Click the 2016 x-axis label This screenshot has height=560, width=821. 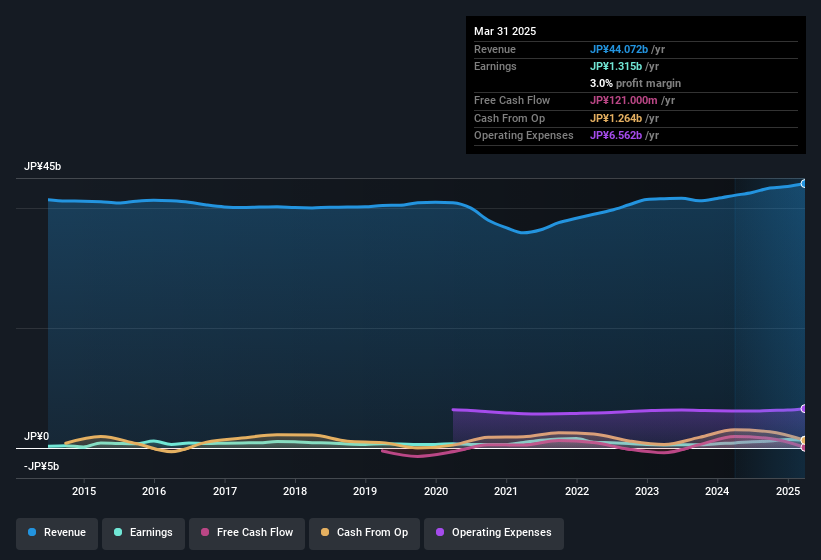tap(154, 491)
